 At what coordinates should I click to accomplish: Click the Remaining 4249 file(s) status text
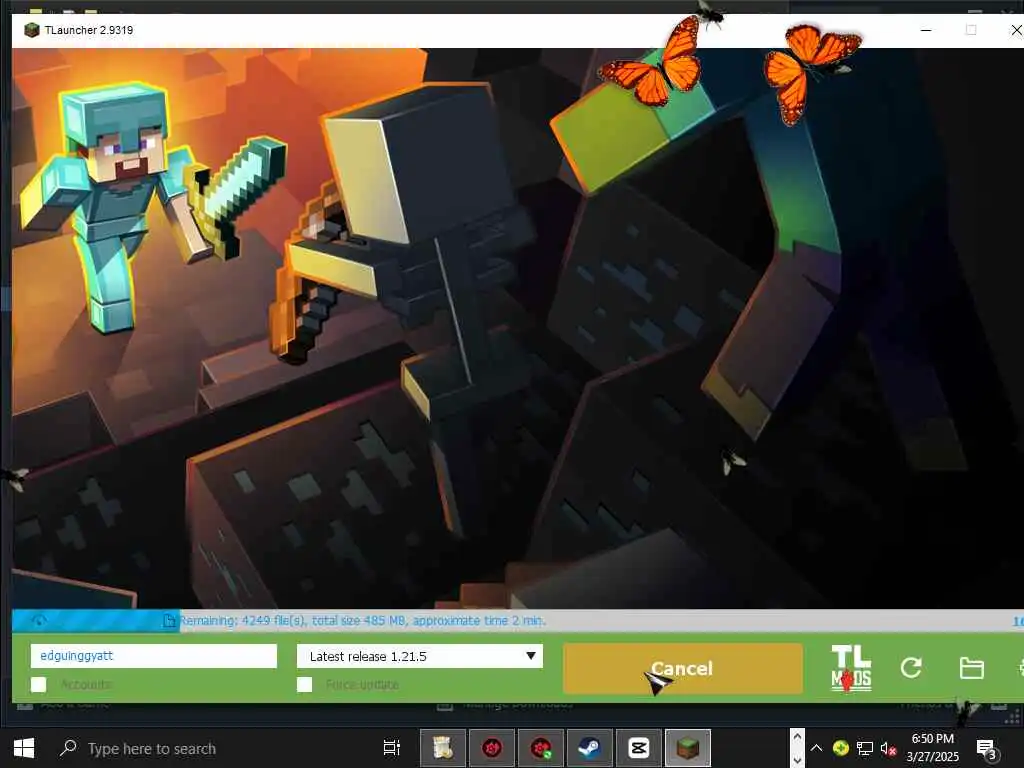coord(363,620)
